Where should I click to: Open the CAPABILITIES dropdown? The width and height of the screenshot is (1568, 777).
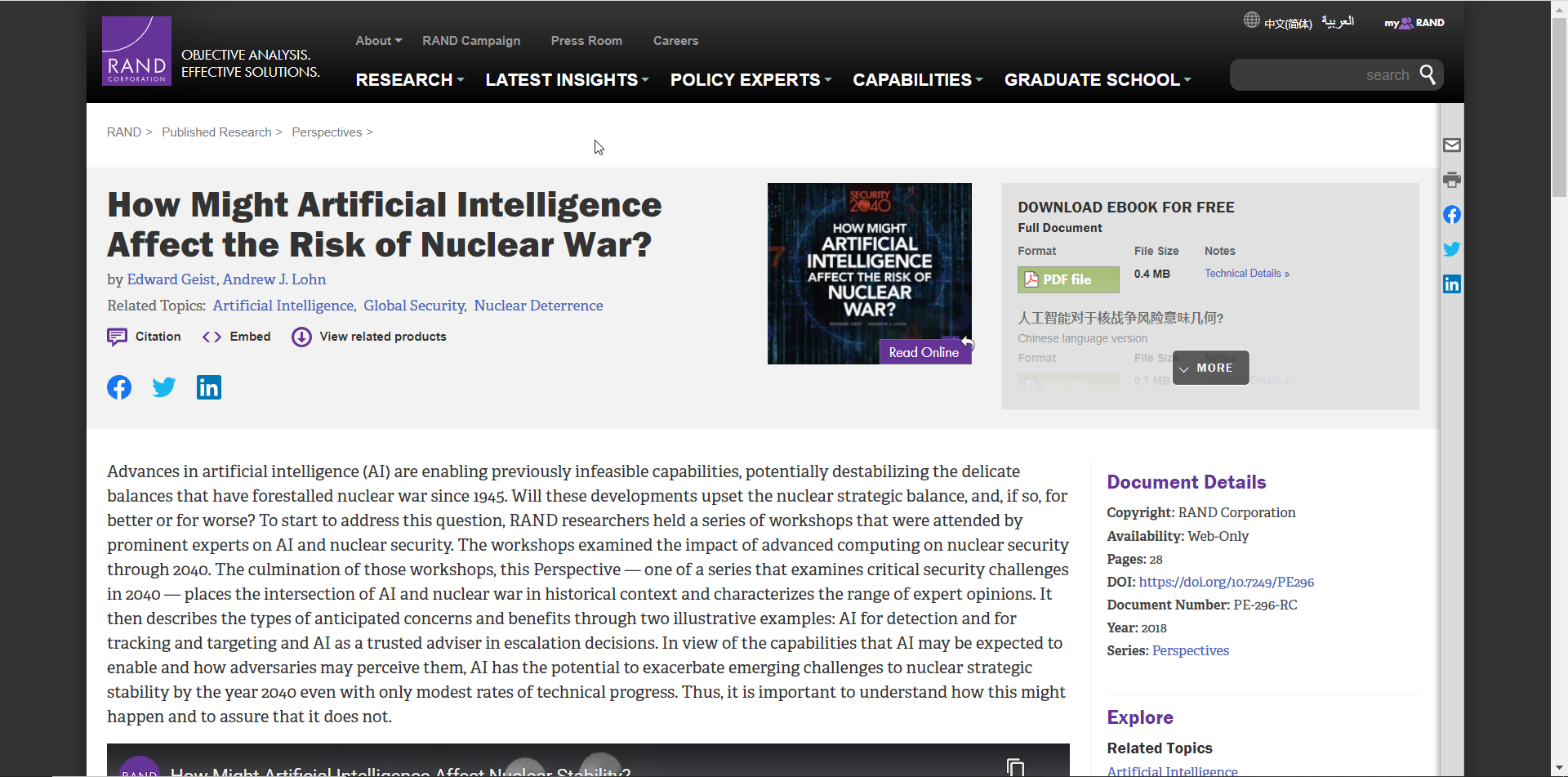[917, 80]
